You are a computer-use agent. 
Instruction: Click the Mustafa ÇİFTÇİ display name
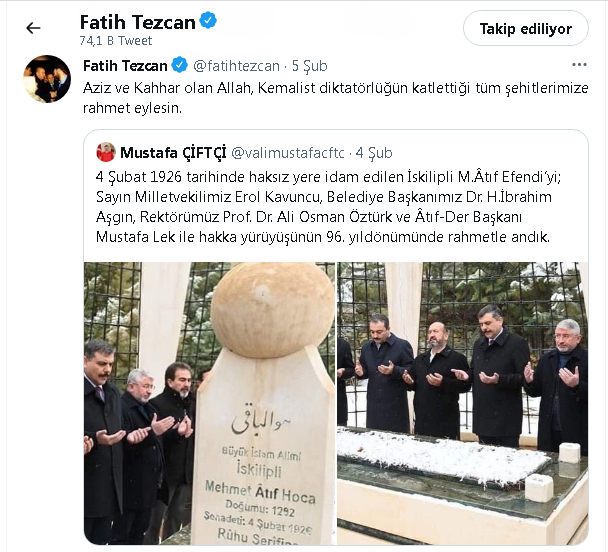[173, 153]
